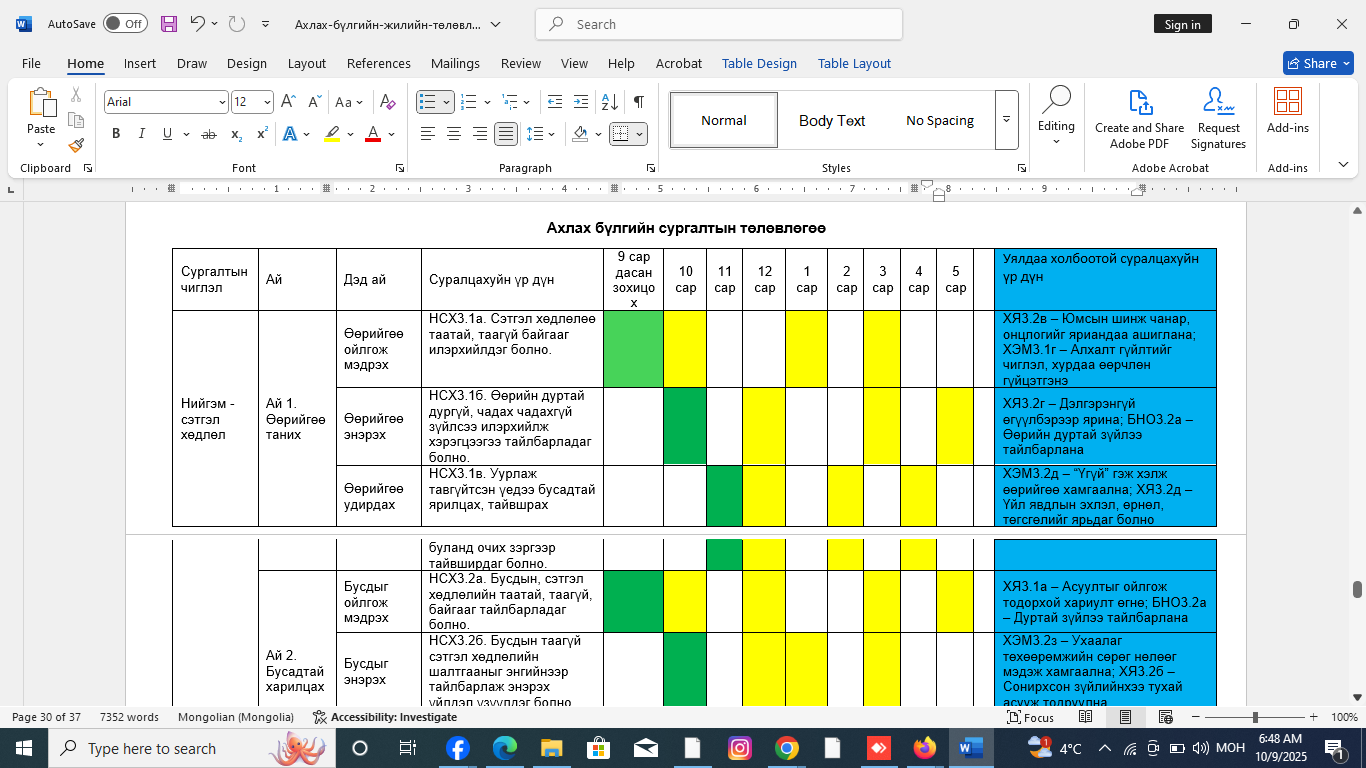Toggle the AutoSave switch

pyautogui.click(x=124, y=24)
